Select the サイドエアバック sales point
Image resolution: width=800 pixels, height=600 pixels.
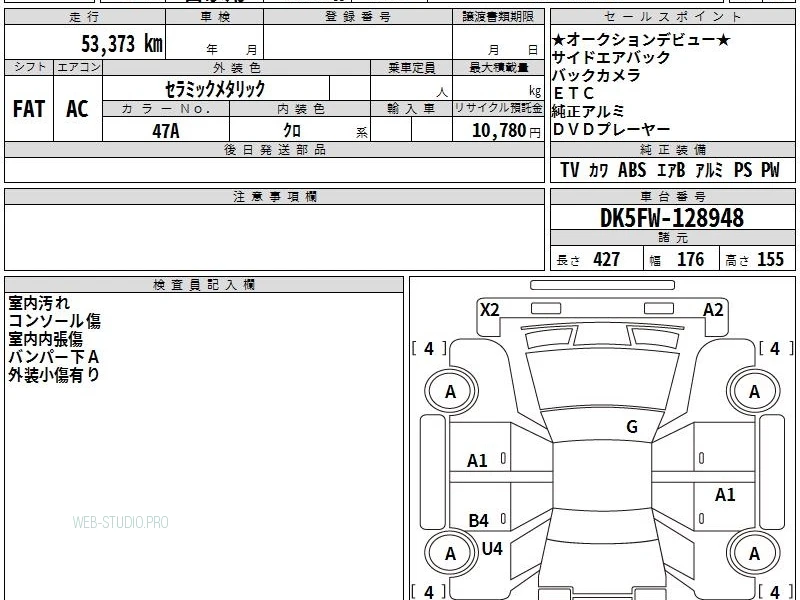611,57
